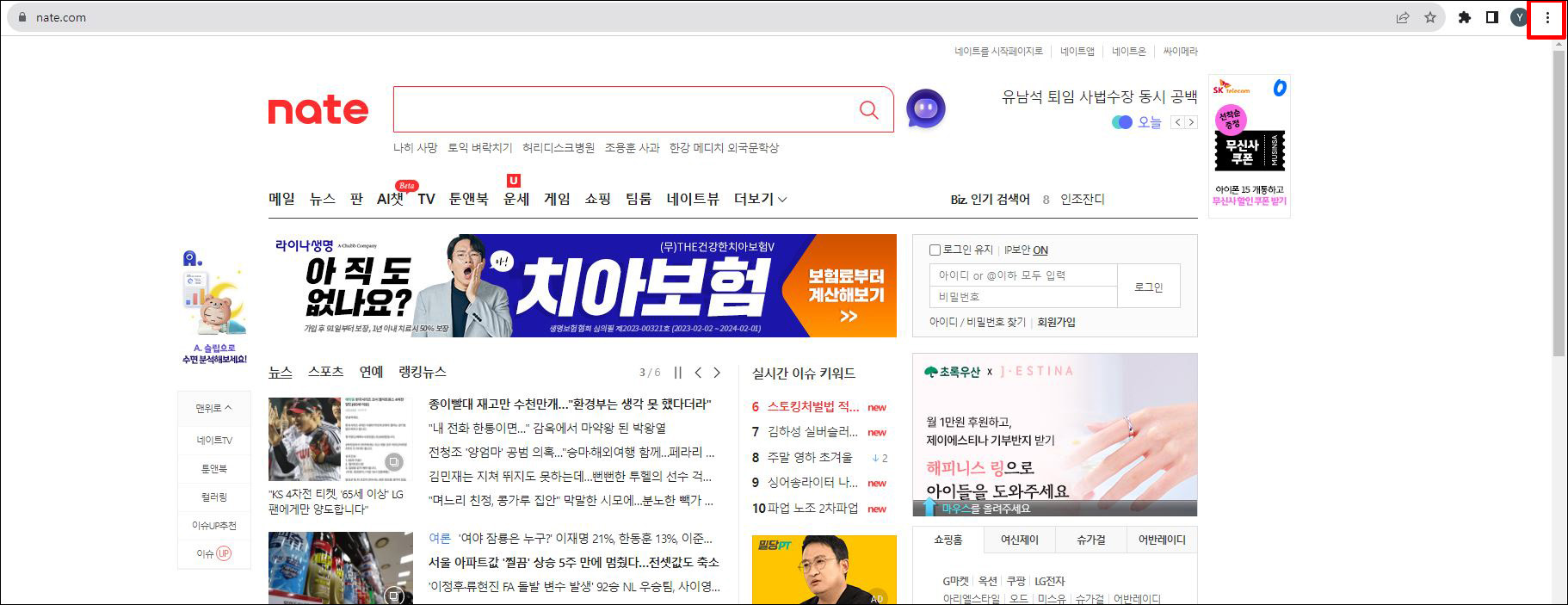The image size is (1568, 605).
Task: Click the magnifier search icon in the search box
Action: (869, 110)
